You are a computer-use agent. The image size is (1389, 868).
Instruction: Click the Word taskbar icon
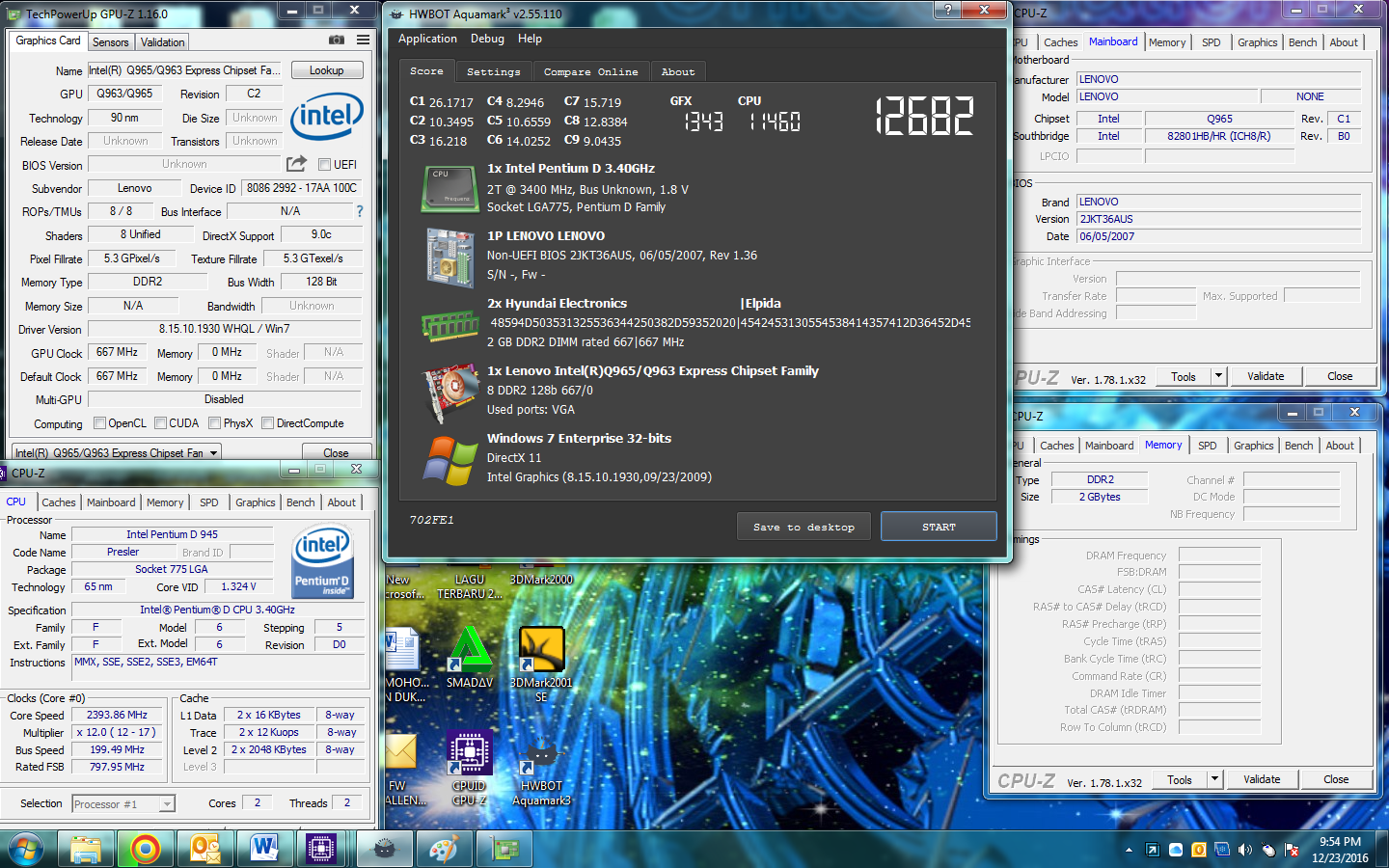(264, 849)
